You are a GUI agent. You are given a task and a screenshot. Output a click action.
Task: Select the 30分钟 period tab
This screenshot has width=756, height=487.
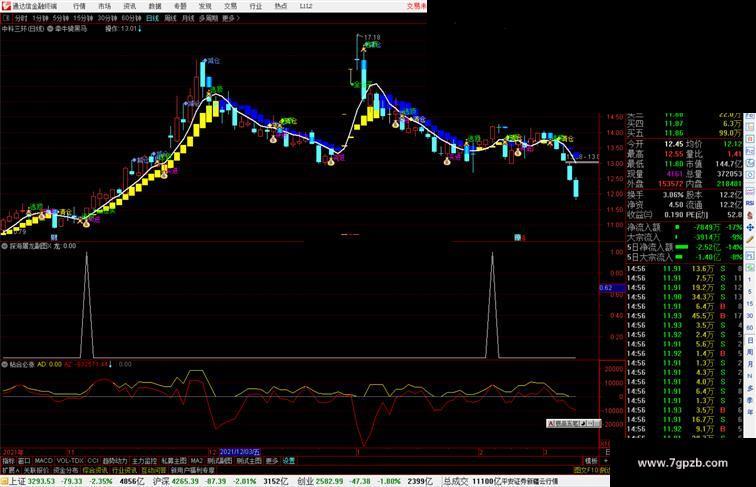point(107,18)
